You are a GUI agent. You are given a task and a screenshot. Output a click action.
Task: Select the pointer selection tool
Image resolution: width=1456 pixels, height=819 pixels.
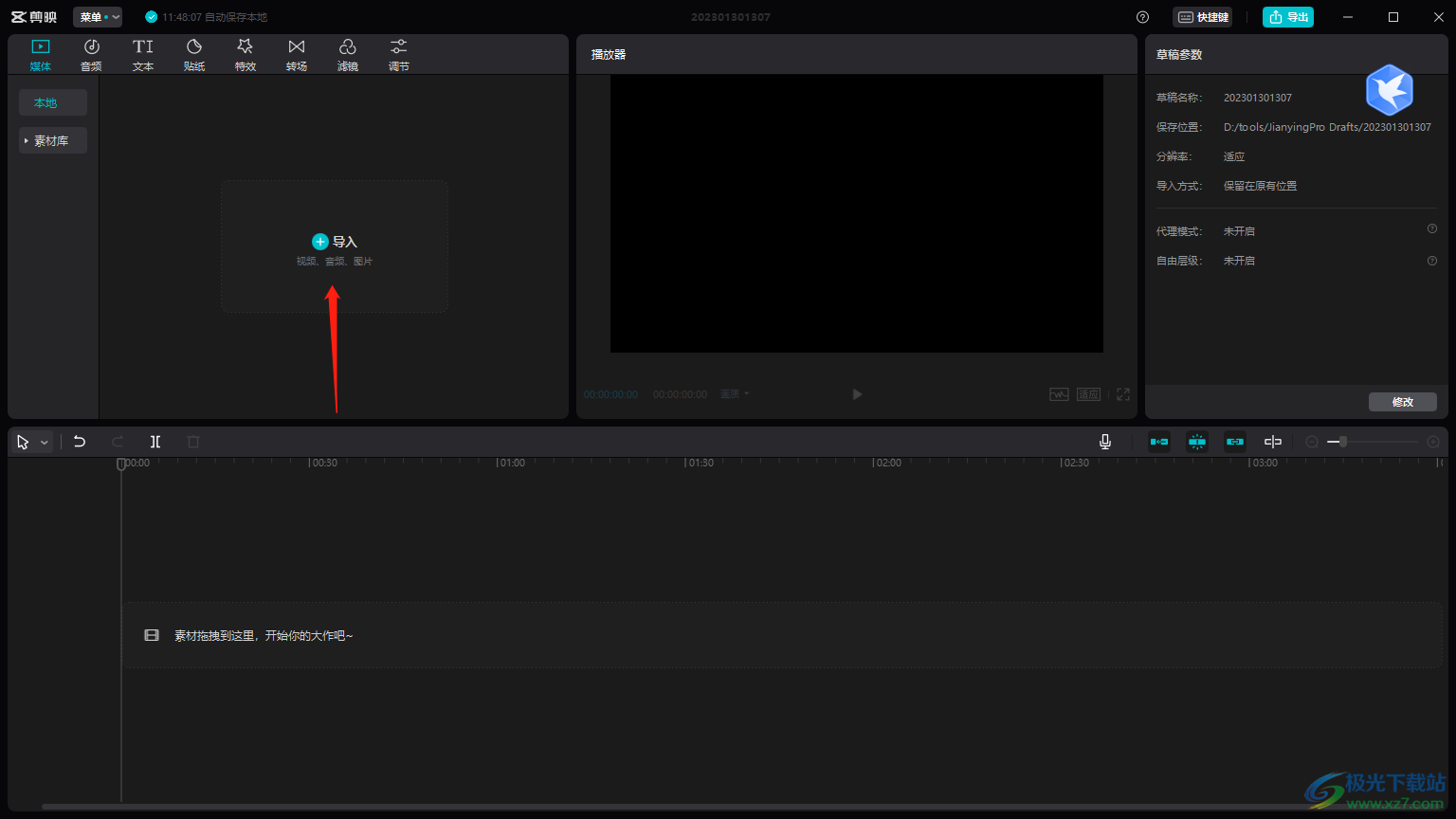click(23, 442)
